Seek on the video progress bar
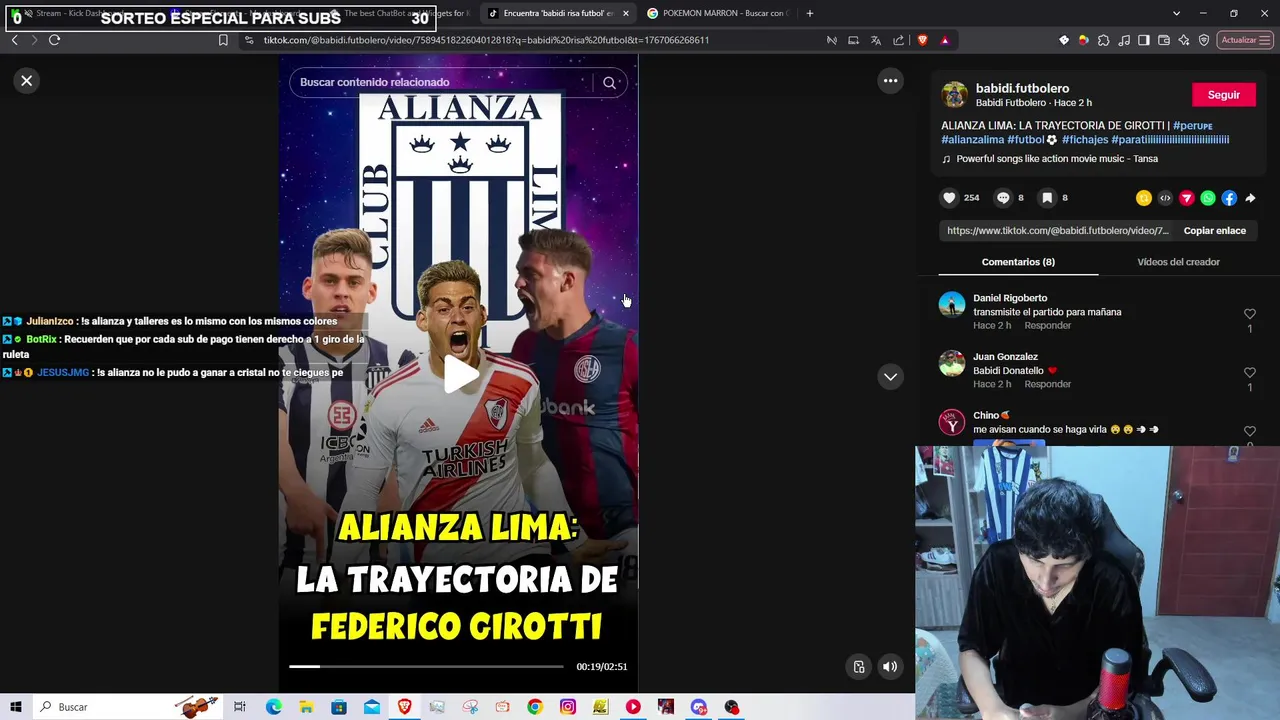The image size is (1280, 720). coord(426,666)
